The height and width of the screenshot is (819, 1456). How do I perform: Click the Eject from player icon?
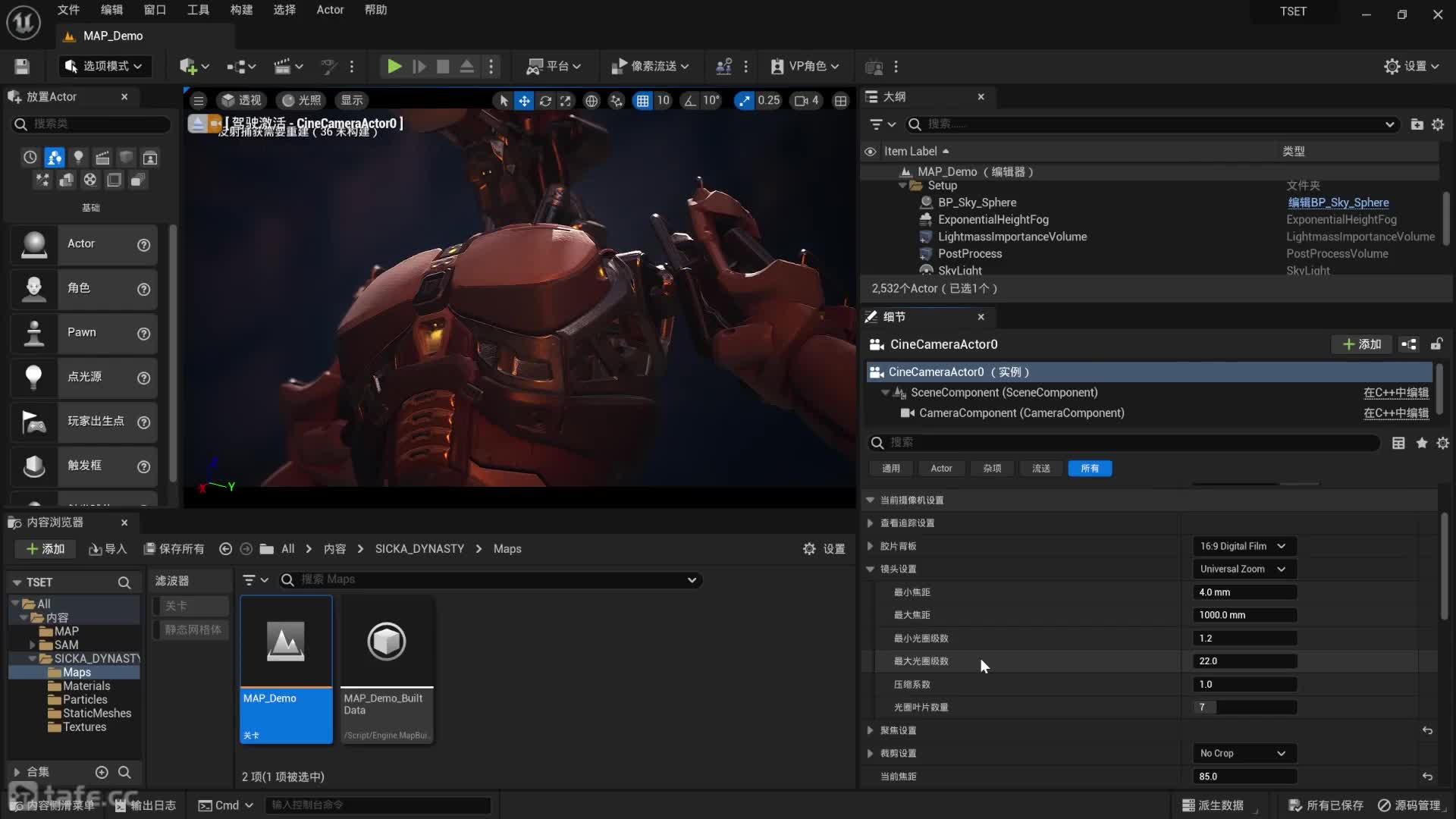(x=467, y=67)
